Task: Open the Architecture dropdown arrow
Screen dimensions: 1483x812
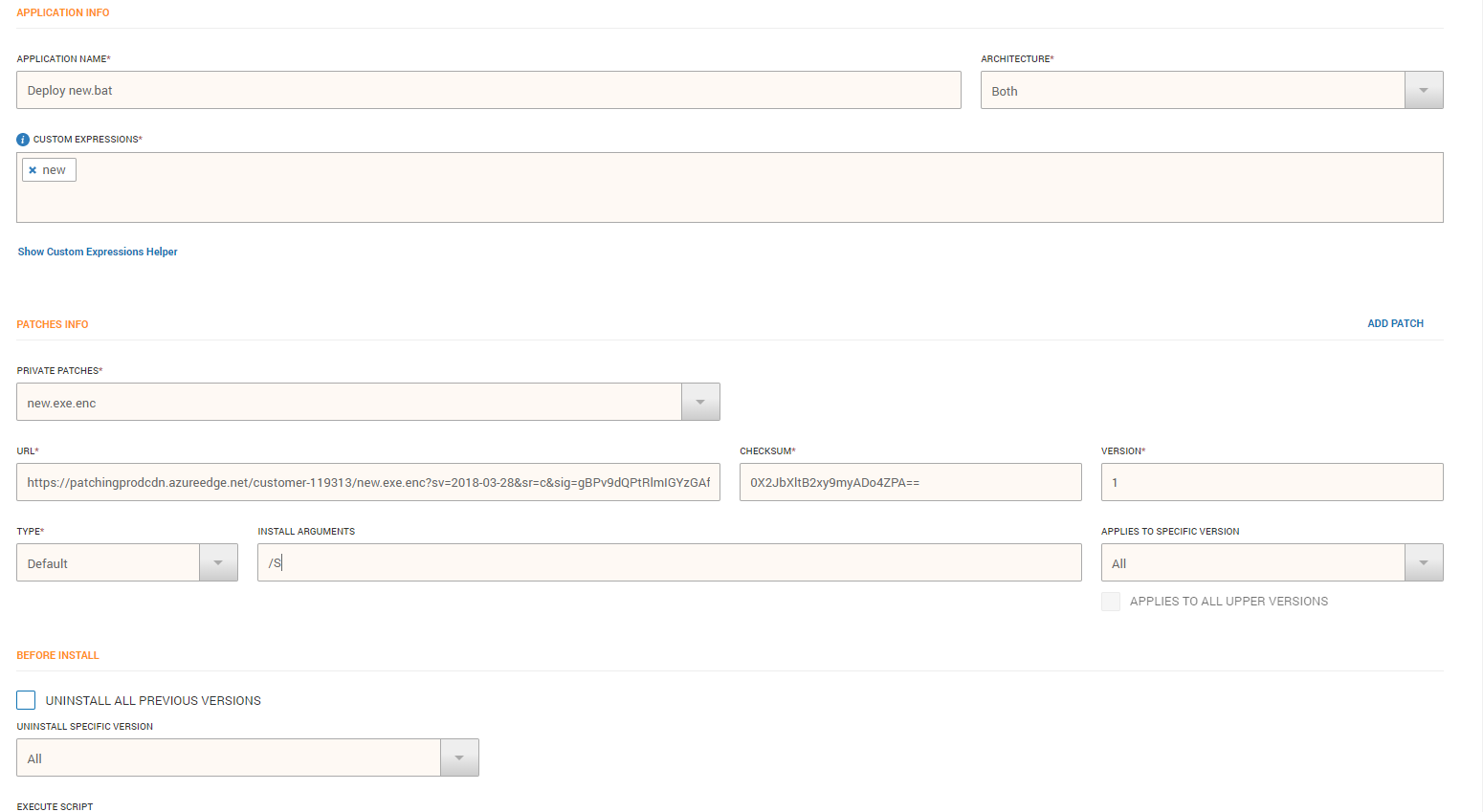Action: tap(1424, 90)
